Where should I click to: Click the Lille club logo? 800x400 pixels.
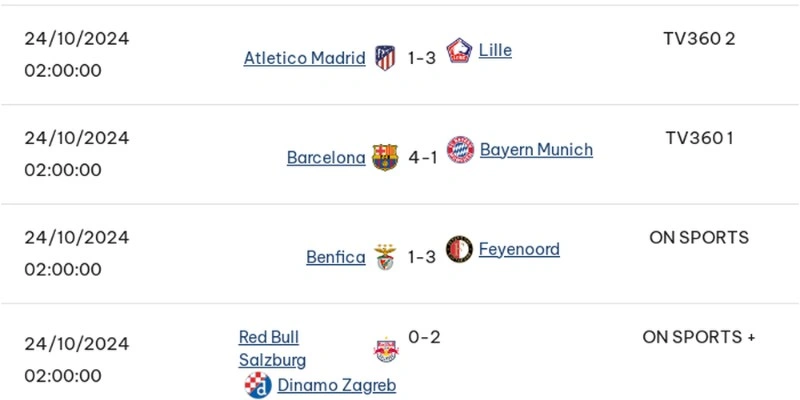460,51
